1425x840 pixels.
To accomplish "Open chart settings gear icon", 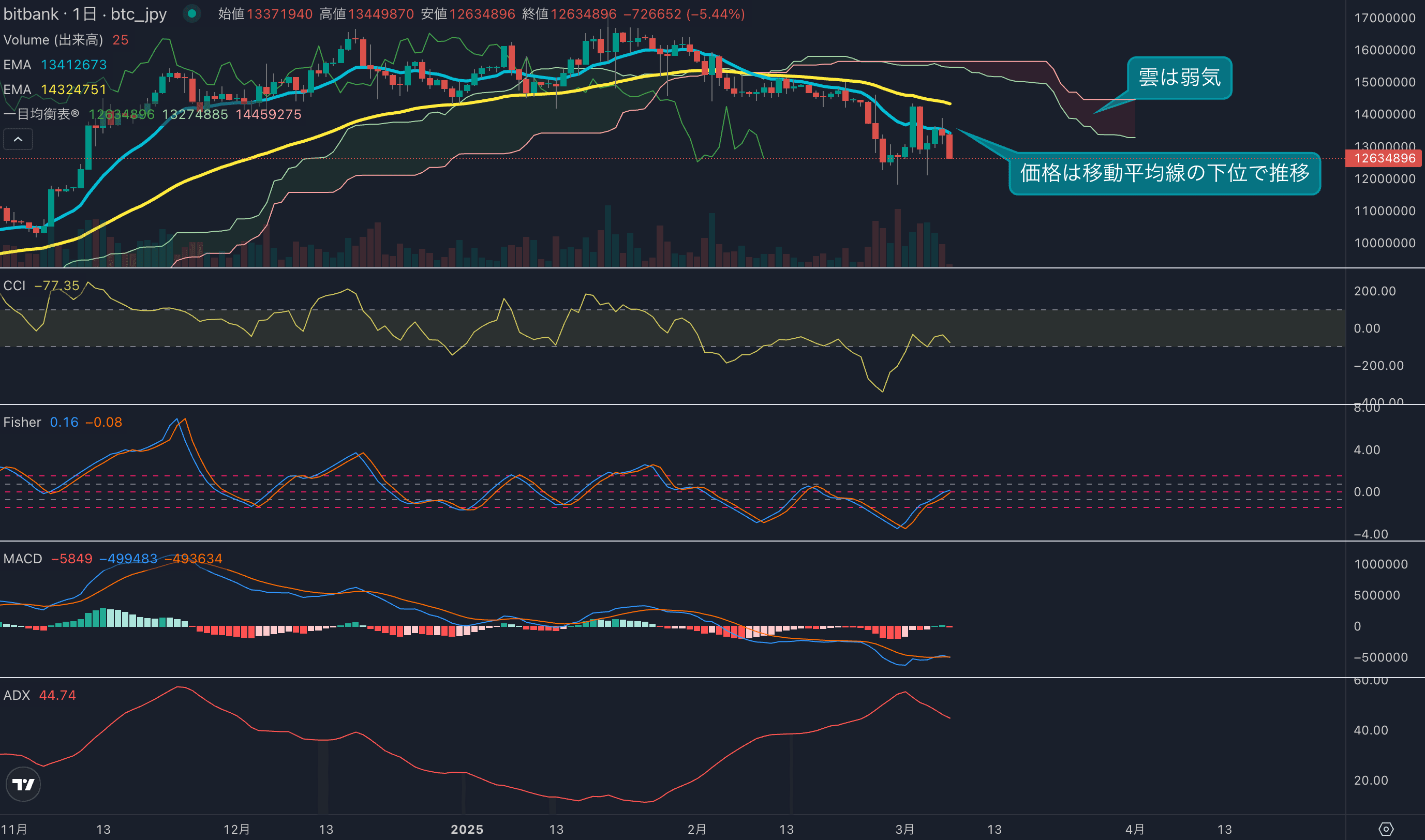I will pos(1385,829).
